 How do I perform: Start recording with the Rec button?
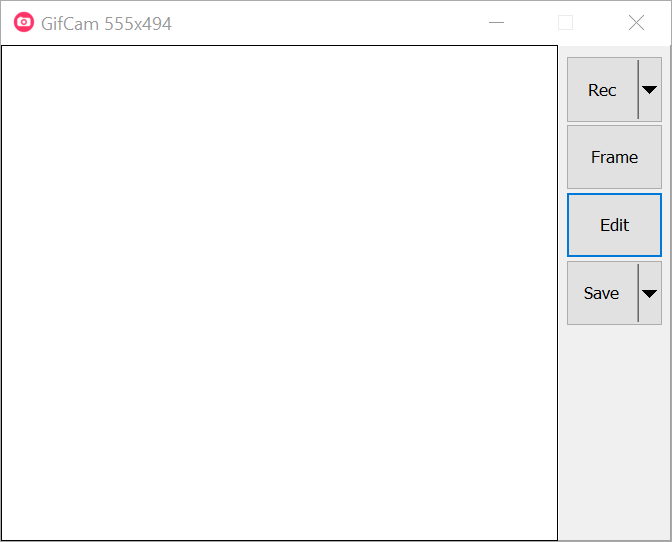pos(602,90)
